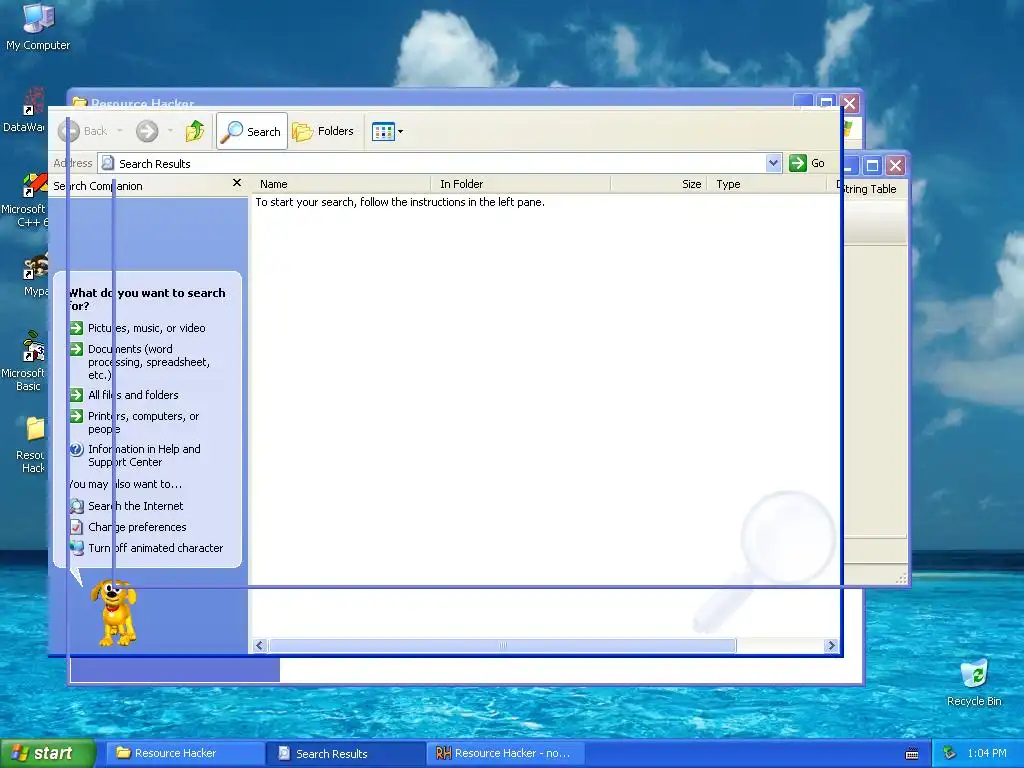The image size is (1024, 768).
Task: Click the green arrow beside All files and folders
Action: tap(76, 394)
